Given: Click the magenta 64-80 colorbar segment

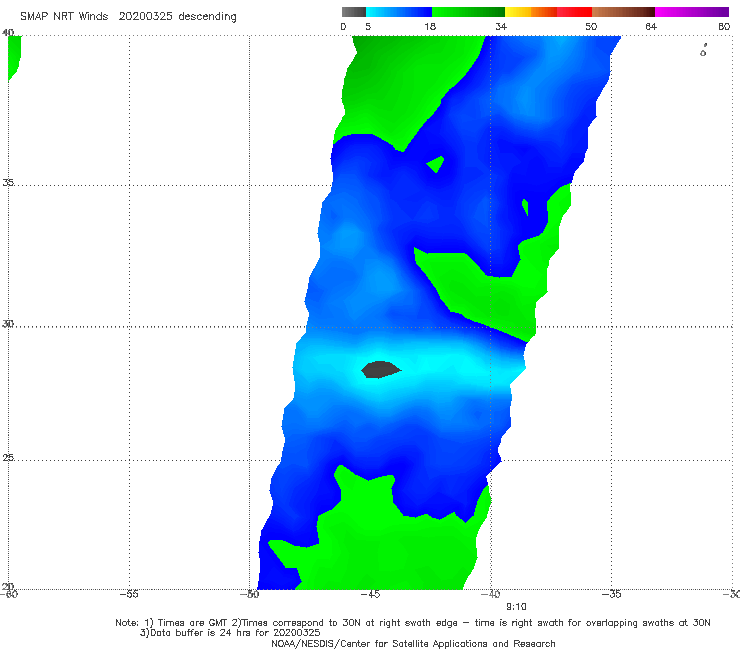Looking at the screenshot, I should tap(692, 12).
